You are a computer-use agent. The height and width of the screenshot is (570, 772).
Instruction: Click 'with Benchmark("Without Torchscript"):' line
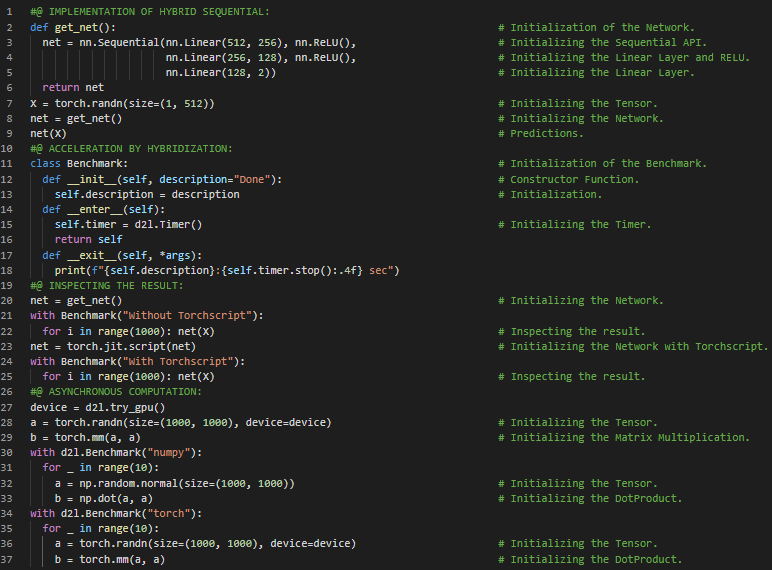(146, 316)
